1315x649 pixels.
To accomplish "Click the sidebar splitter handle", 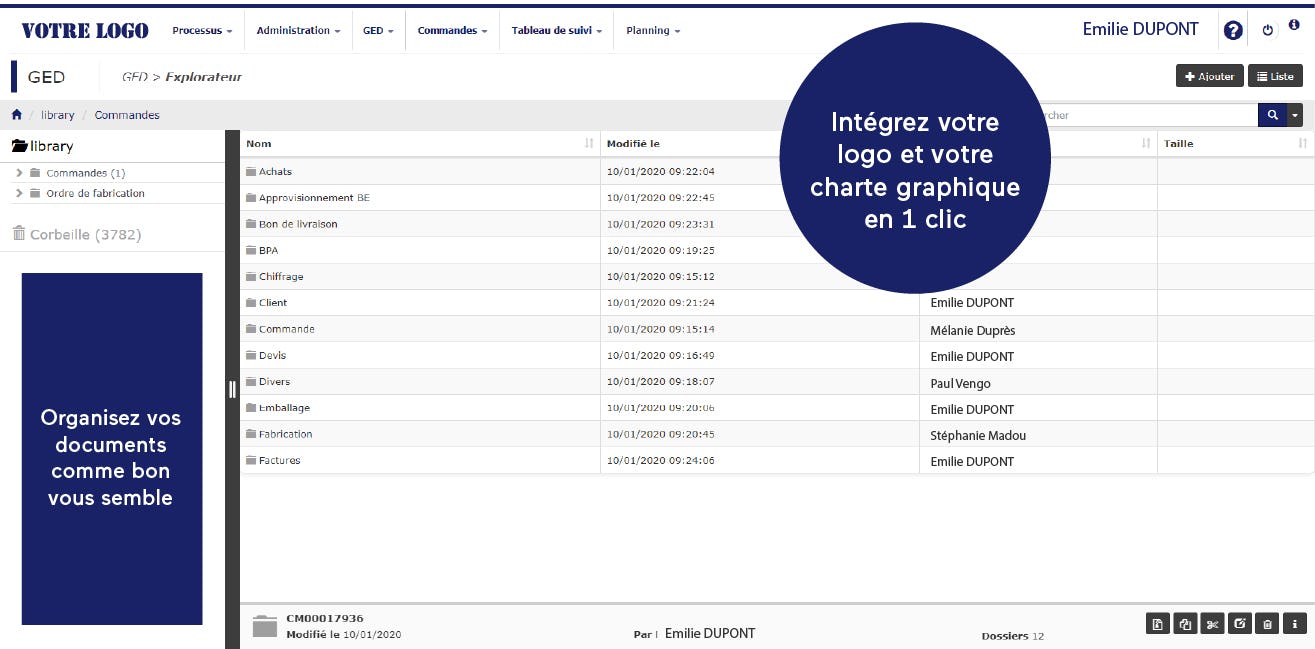I will point(232,389).
